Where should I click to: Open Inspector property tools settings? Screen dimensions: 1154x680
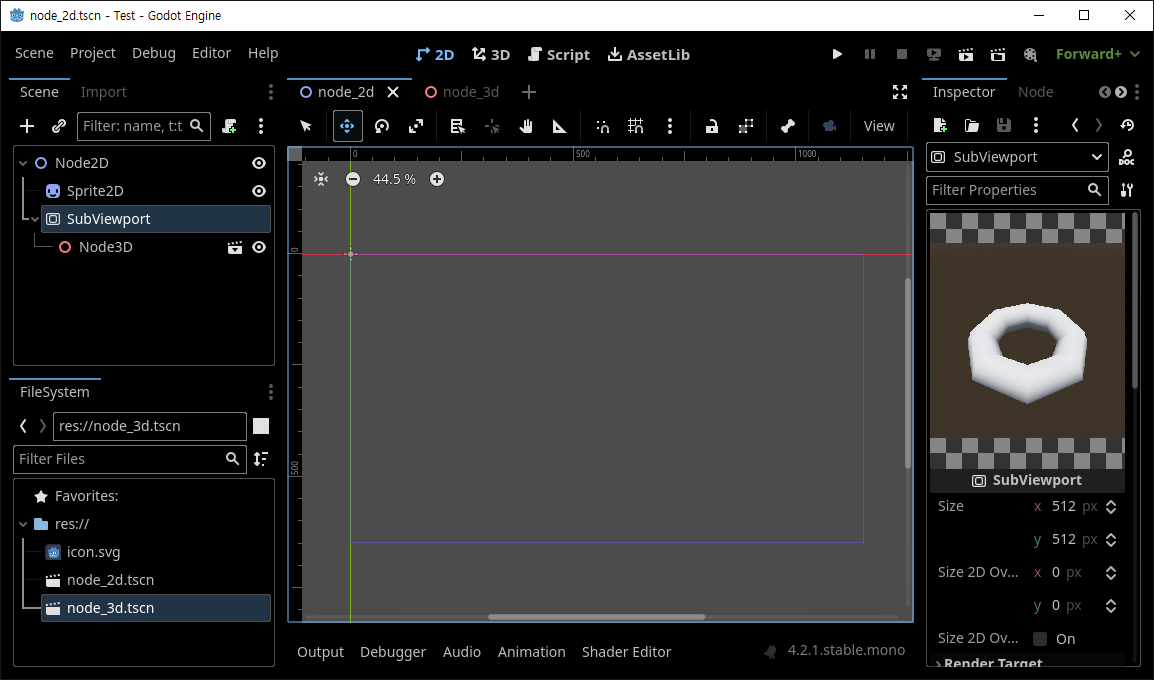(1127, 190)
